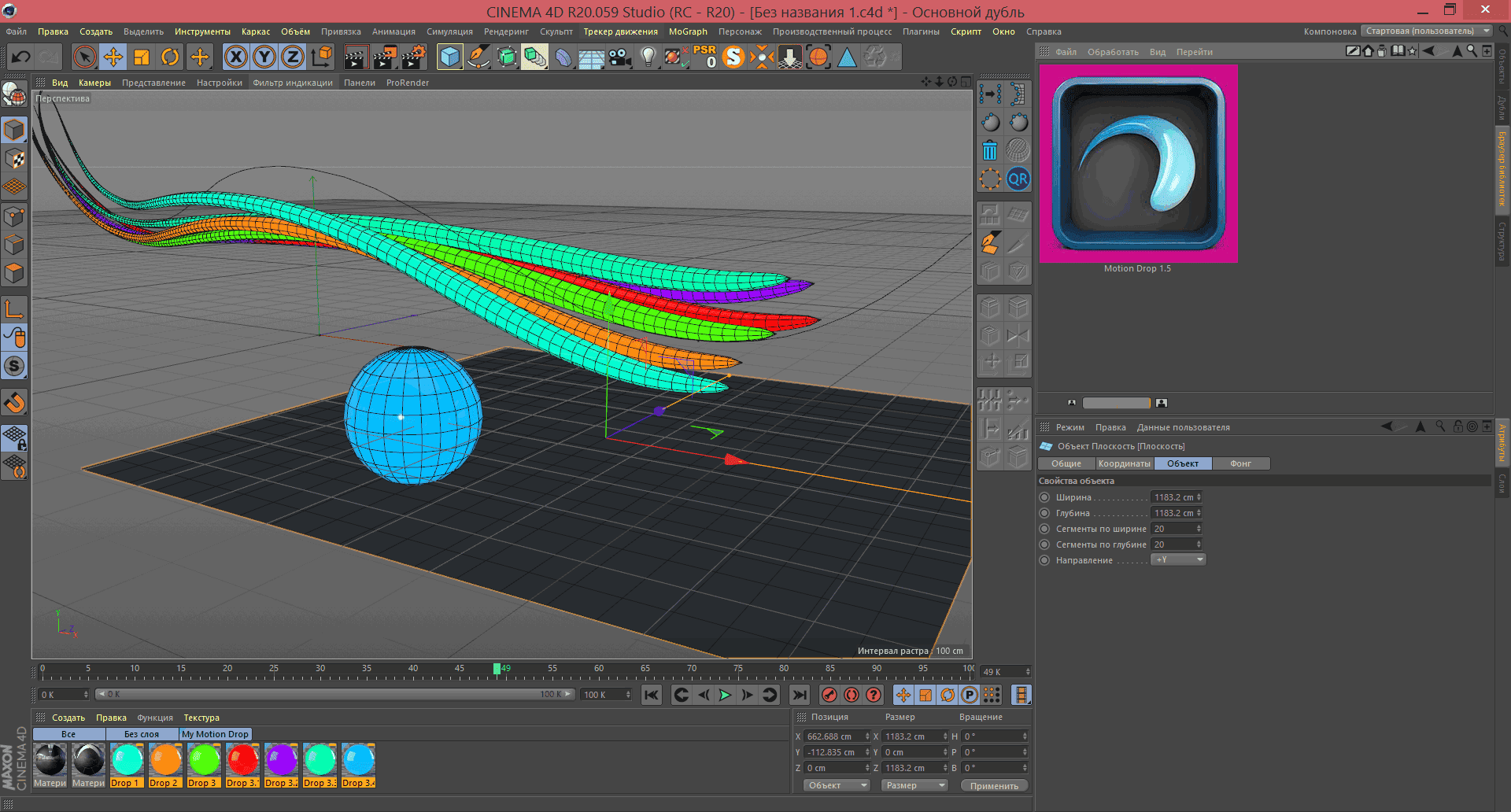Viewport: 1511px width, 812px height.
Task: Switch to Координаты attribute tab
Action: point(1125,463)
